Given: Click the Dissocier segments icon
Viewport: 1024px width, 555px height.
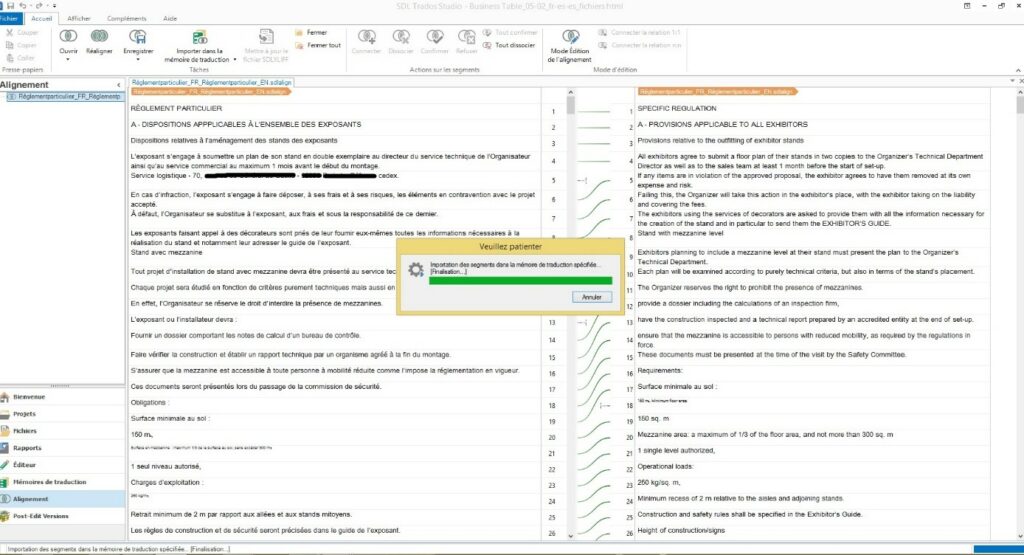Looking at the screenshot, I should pos(400,37).
